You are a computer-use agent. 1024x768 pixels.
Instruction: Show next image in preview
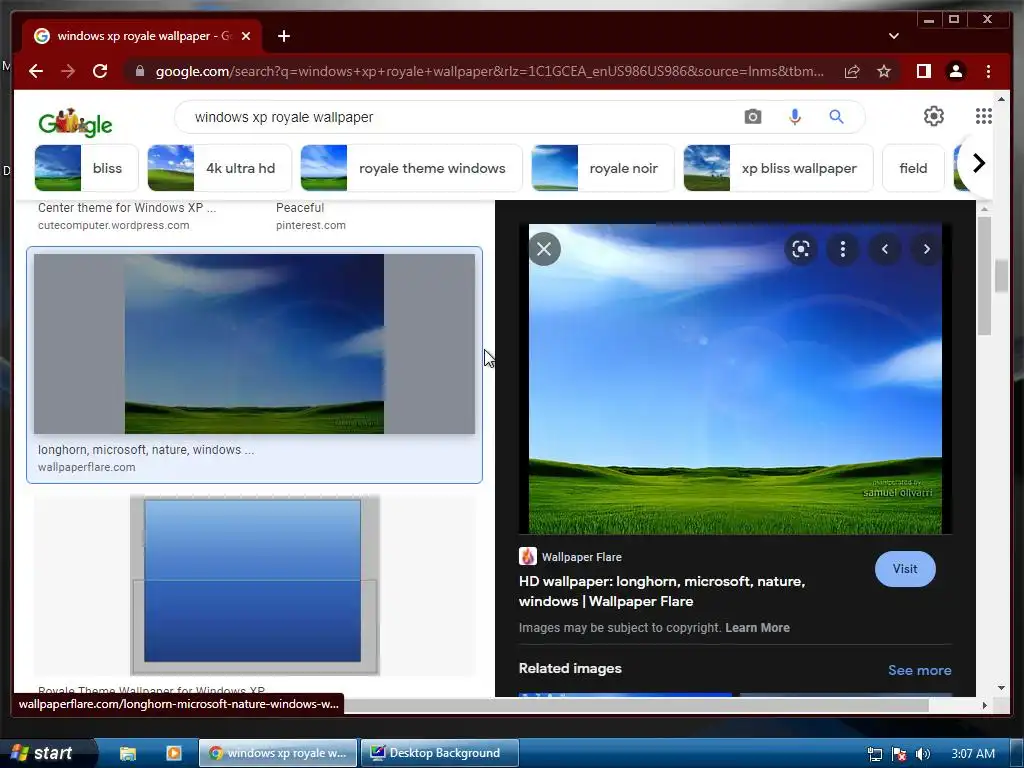point(926,249)
